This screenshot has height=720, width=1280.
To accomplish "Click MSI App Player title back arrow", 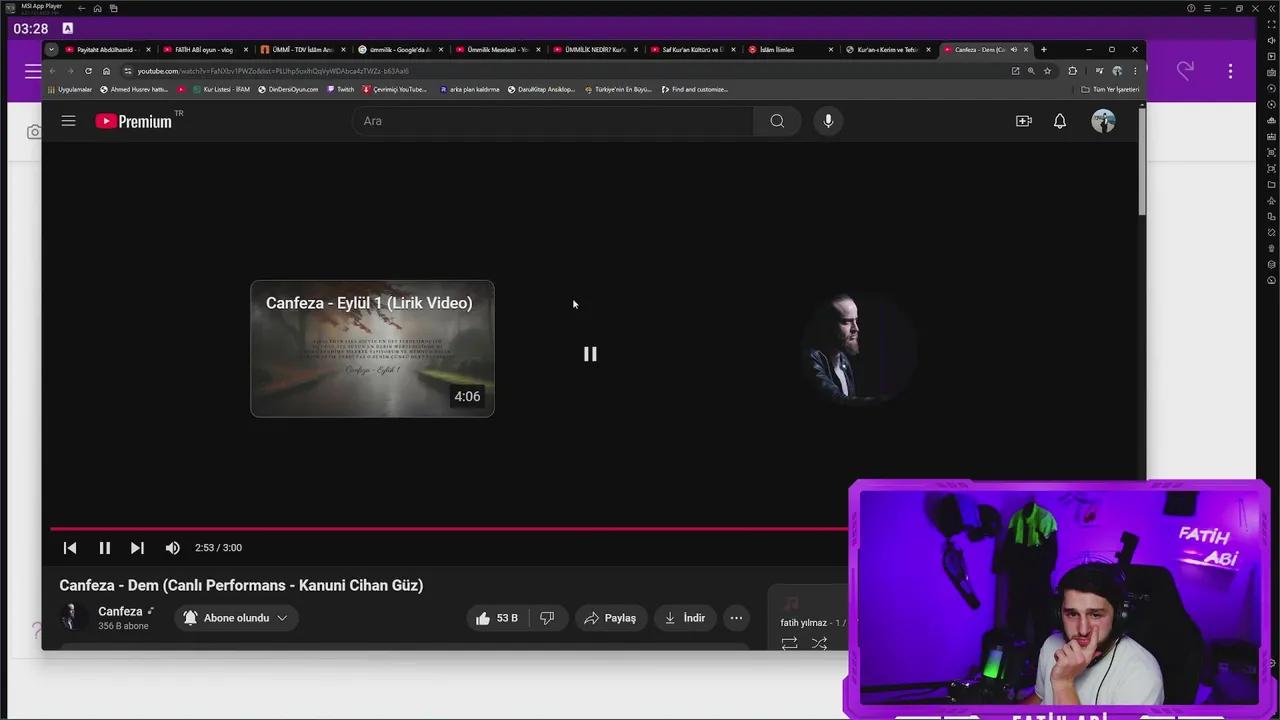I will coord(81,8).
